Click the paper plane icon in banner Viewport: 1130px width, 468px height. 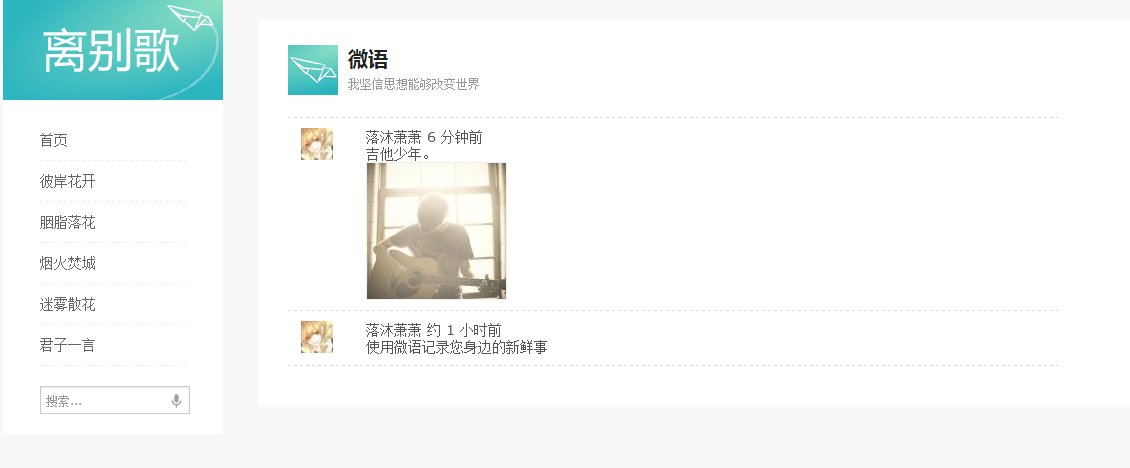pyautogui.click(x=191, y=17)
